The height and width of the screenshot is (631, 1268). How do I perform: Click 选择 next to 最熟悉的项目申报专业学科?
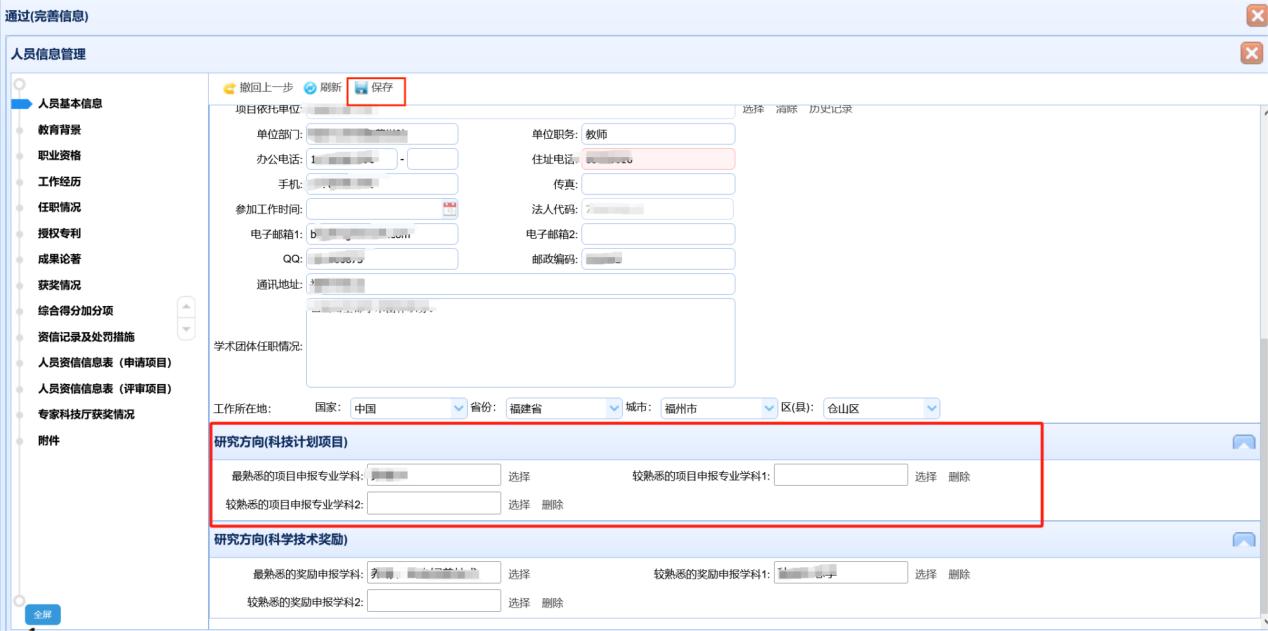point(519,477)
